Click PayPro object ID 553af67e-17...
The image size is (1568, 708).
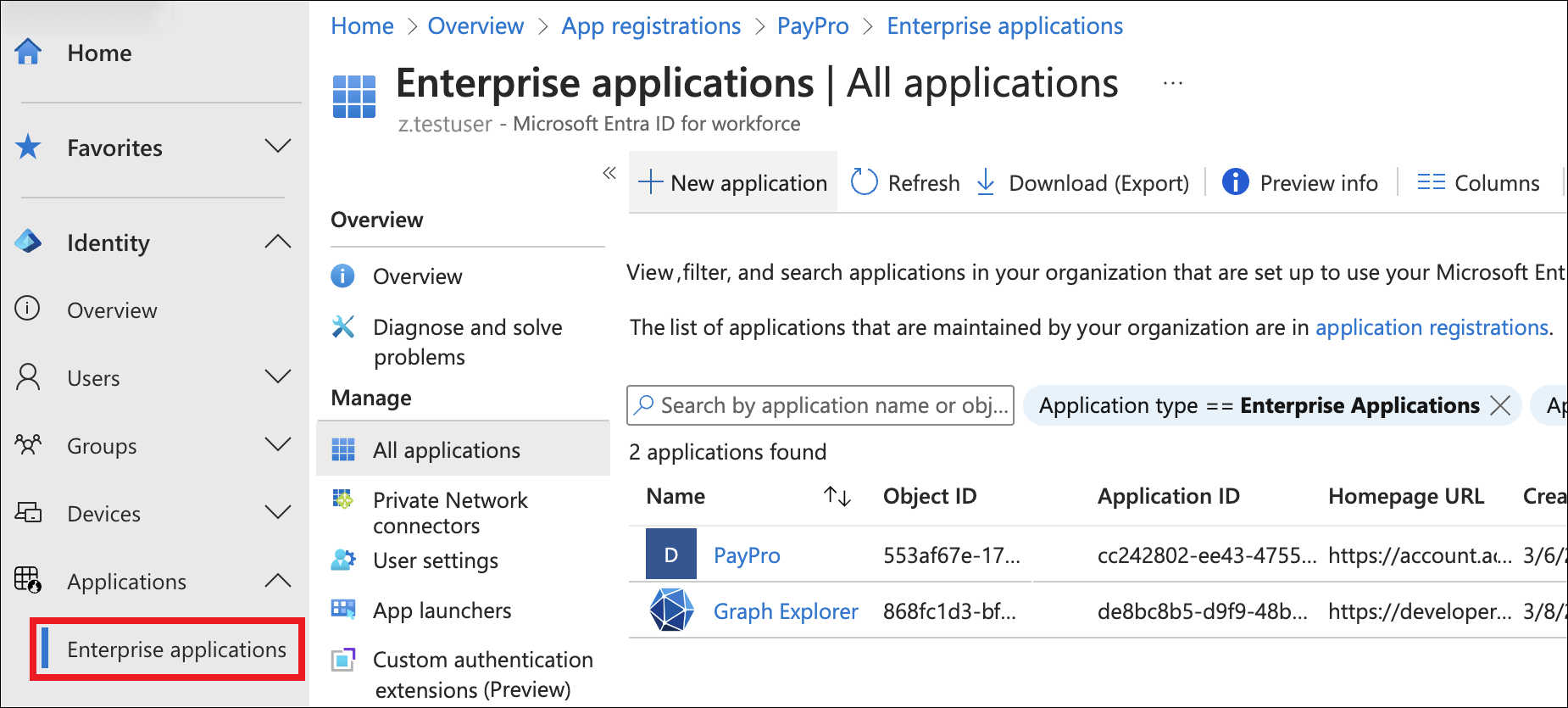[952, 555]
